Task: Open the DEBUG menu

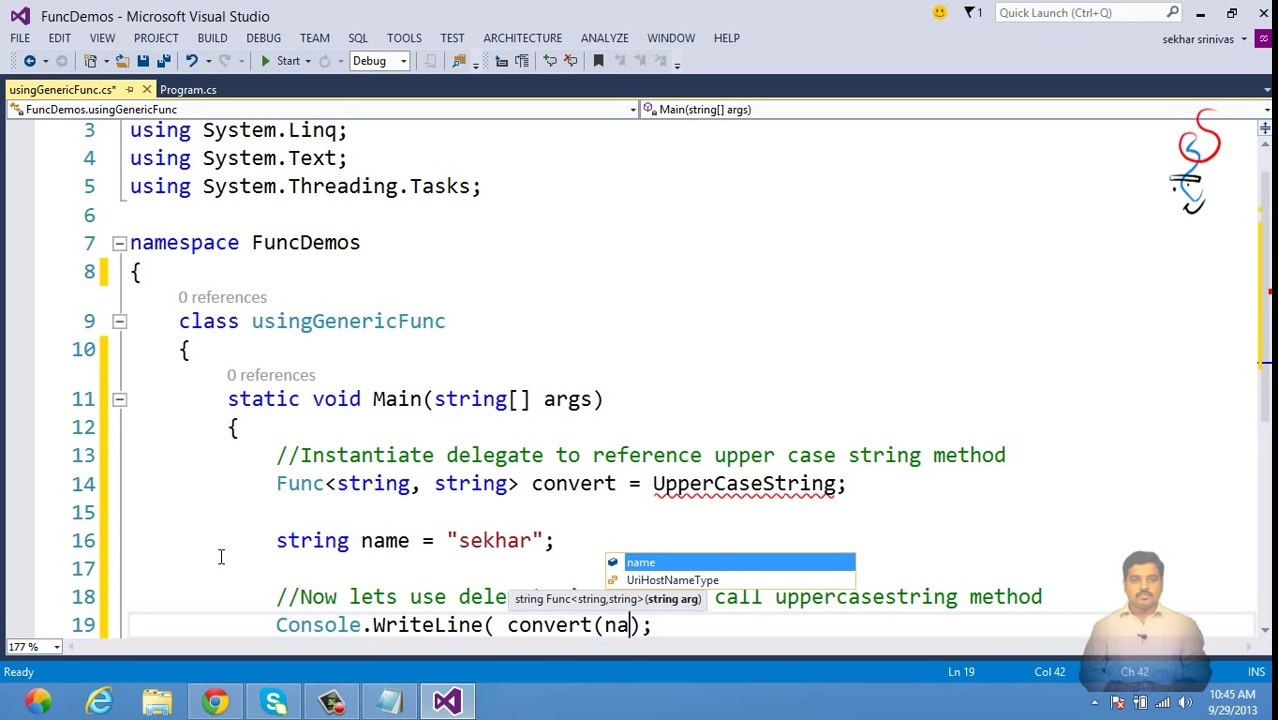Action: click(263, 38)
